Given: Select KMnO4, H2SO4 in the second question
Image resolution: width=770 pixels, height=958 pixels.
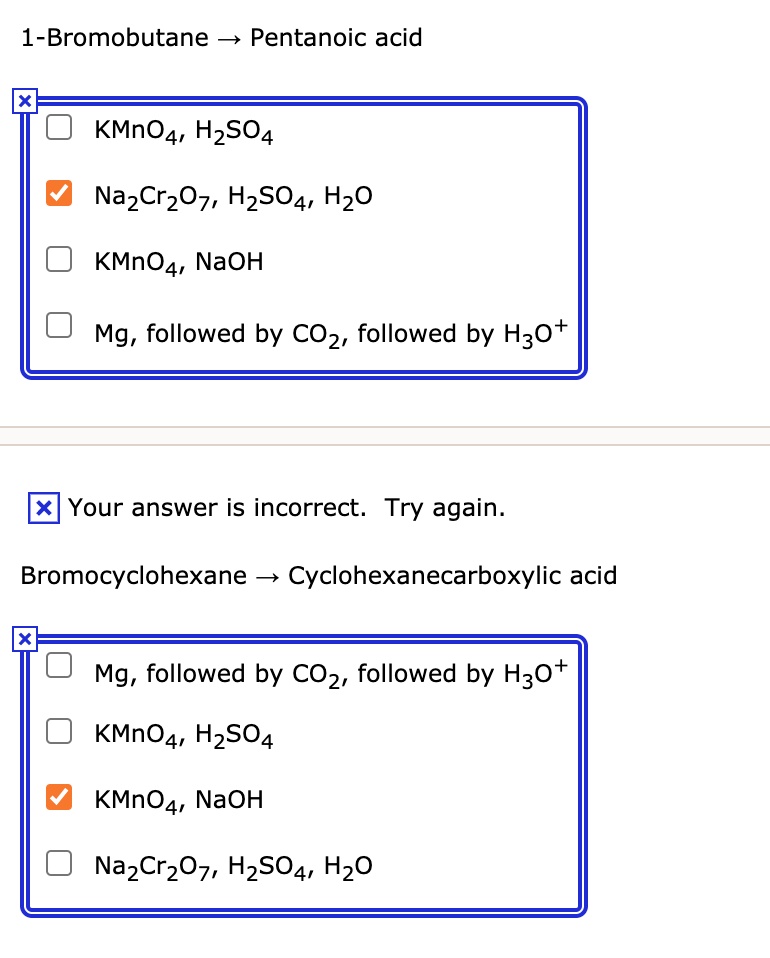Looking at the screenshot, I should 59,731.
